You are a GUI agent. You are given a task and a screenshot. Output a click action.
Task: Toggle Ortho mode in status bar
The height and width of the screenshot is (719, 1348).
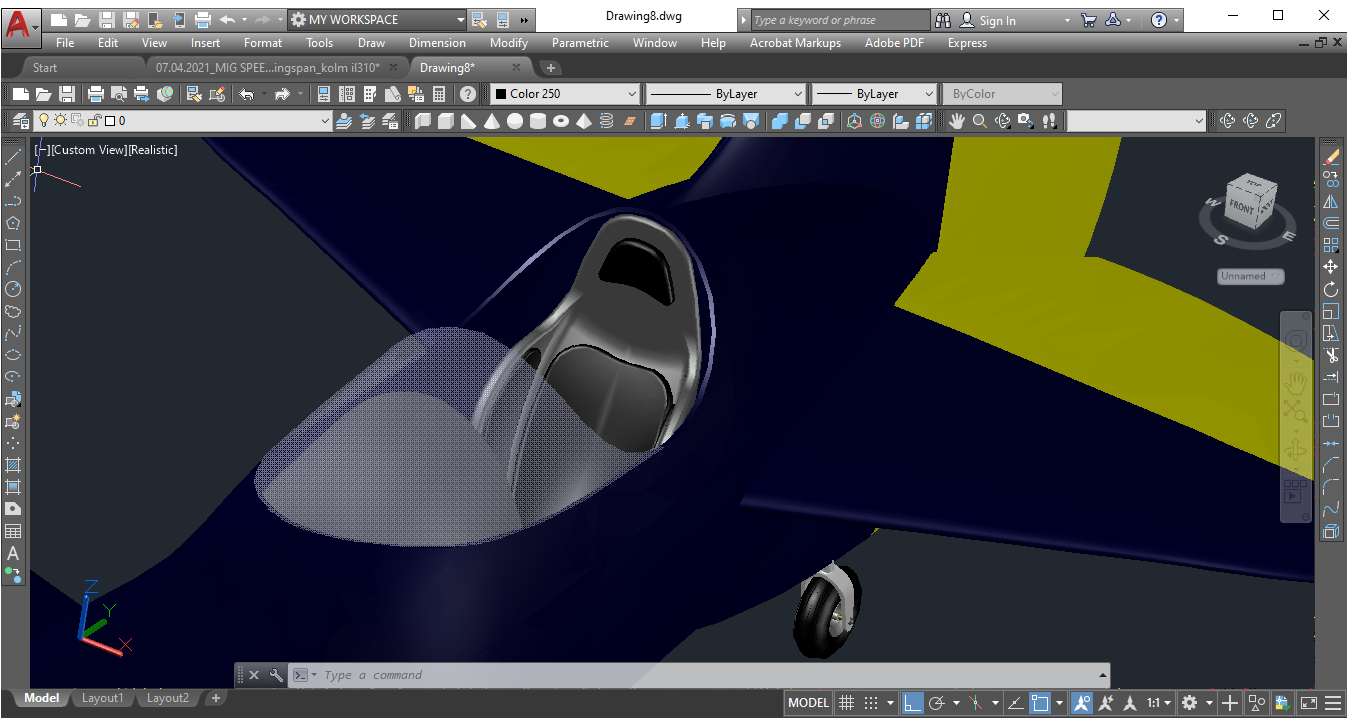[912, 703]
